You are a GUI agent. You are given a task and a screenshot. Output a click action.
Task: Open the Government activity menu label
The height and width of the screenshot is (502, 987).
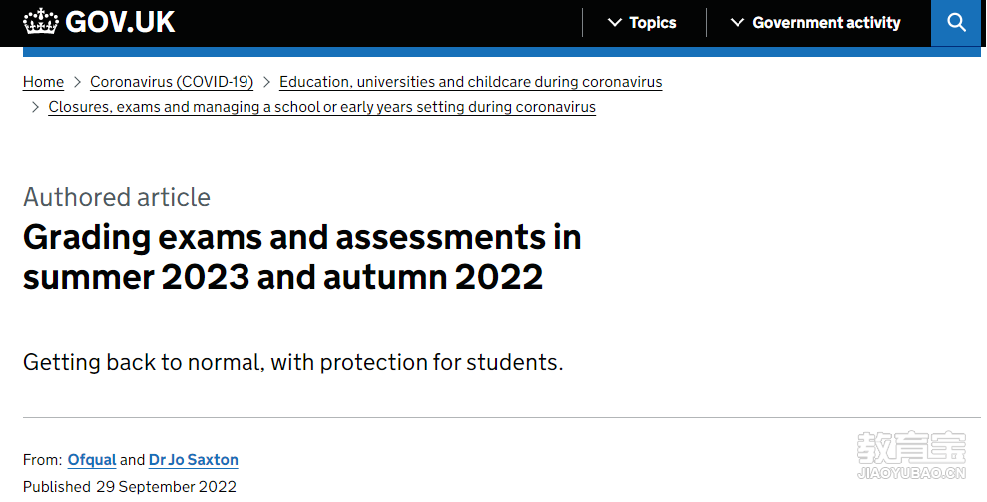(826, 23)
